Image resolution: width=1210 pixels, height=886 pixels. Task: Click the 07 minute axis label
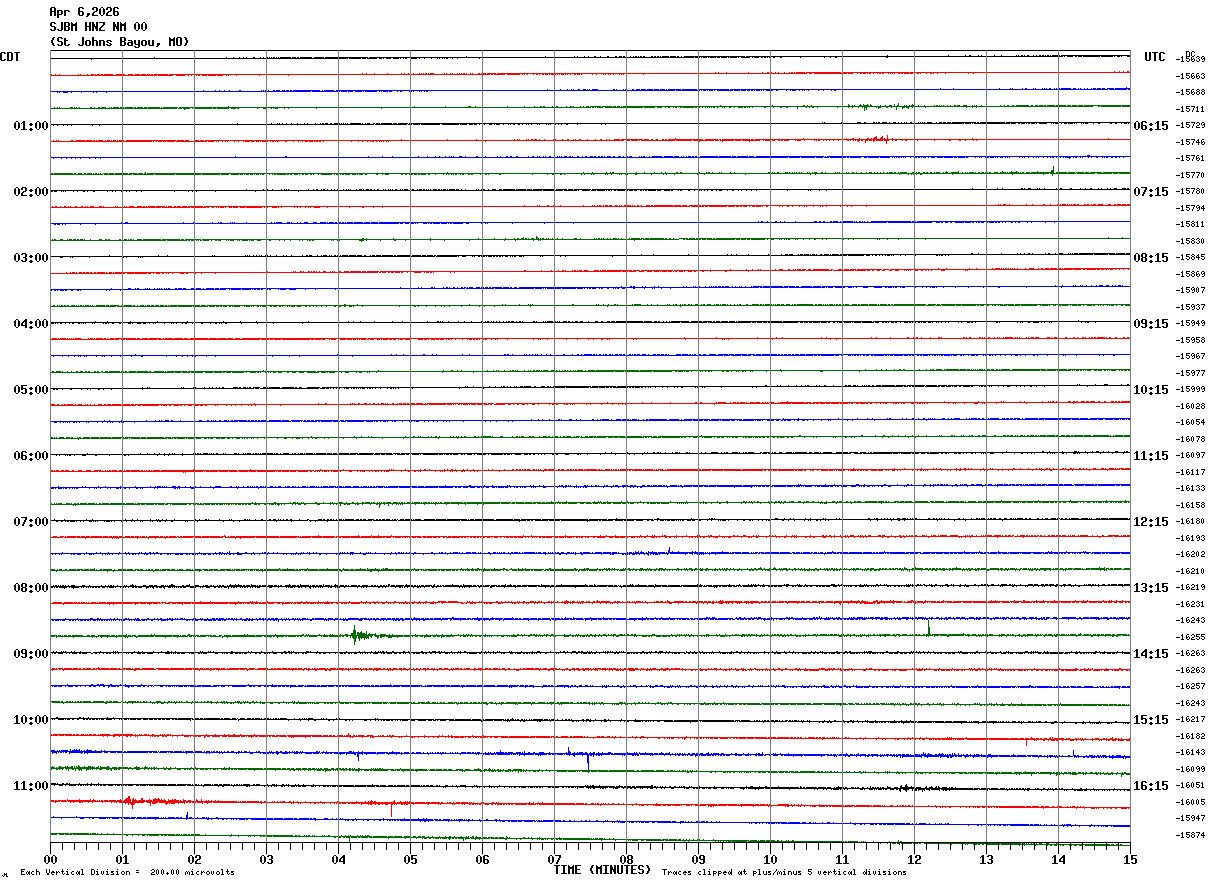[554, 859]
